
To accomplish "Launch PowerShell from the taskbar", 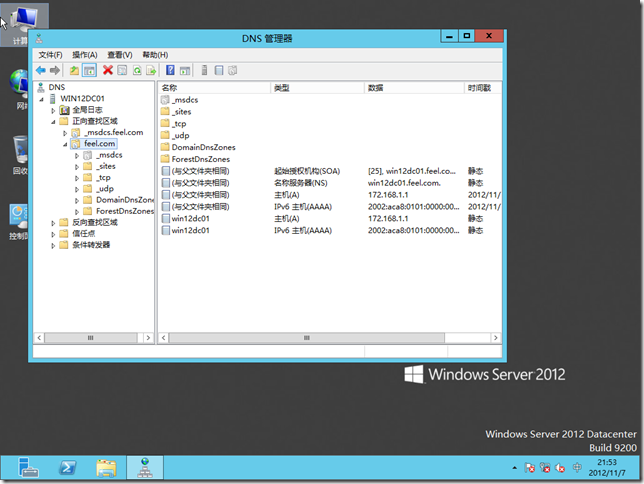I will (67, 468).
